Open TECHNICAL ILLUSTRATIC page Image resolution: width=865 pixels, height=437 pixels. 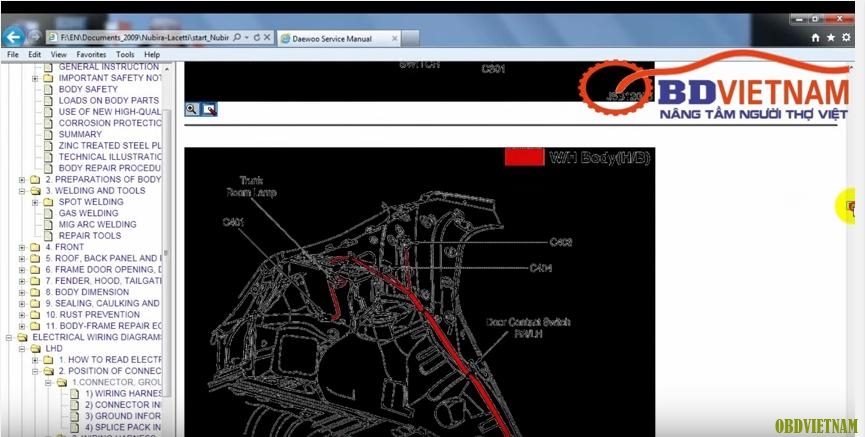coord(110,157)
